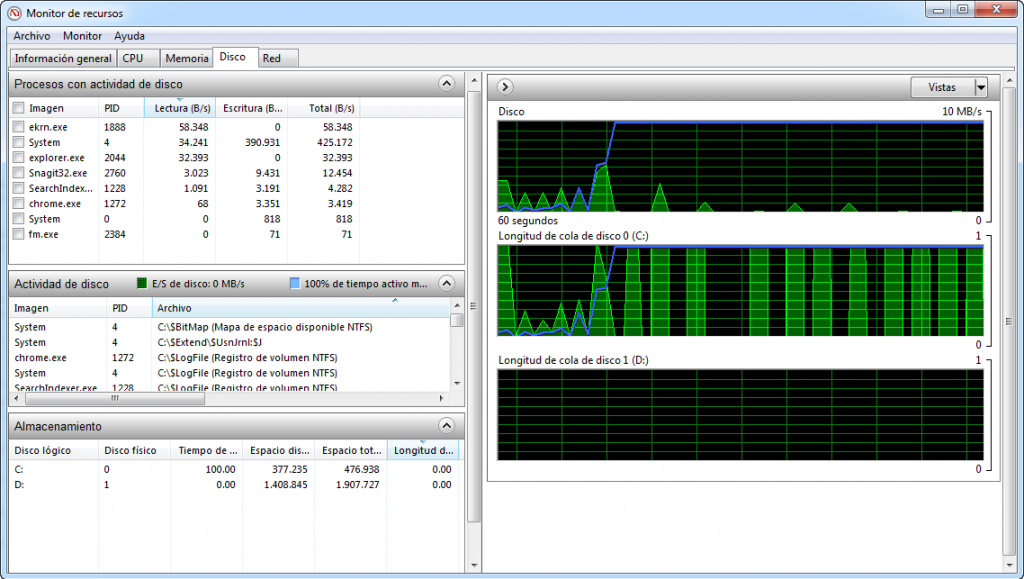This screenshot has width=1024, height=579.
Task: Click right arrow of Actividad horizontal scrollbar
Action: click(x=441, y=398)
